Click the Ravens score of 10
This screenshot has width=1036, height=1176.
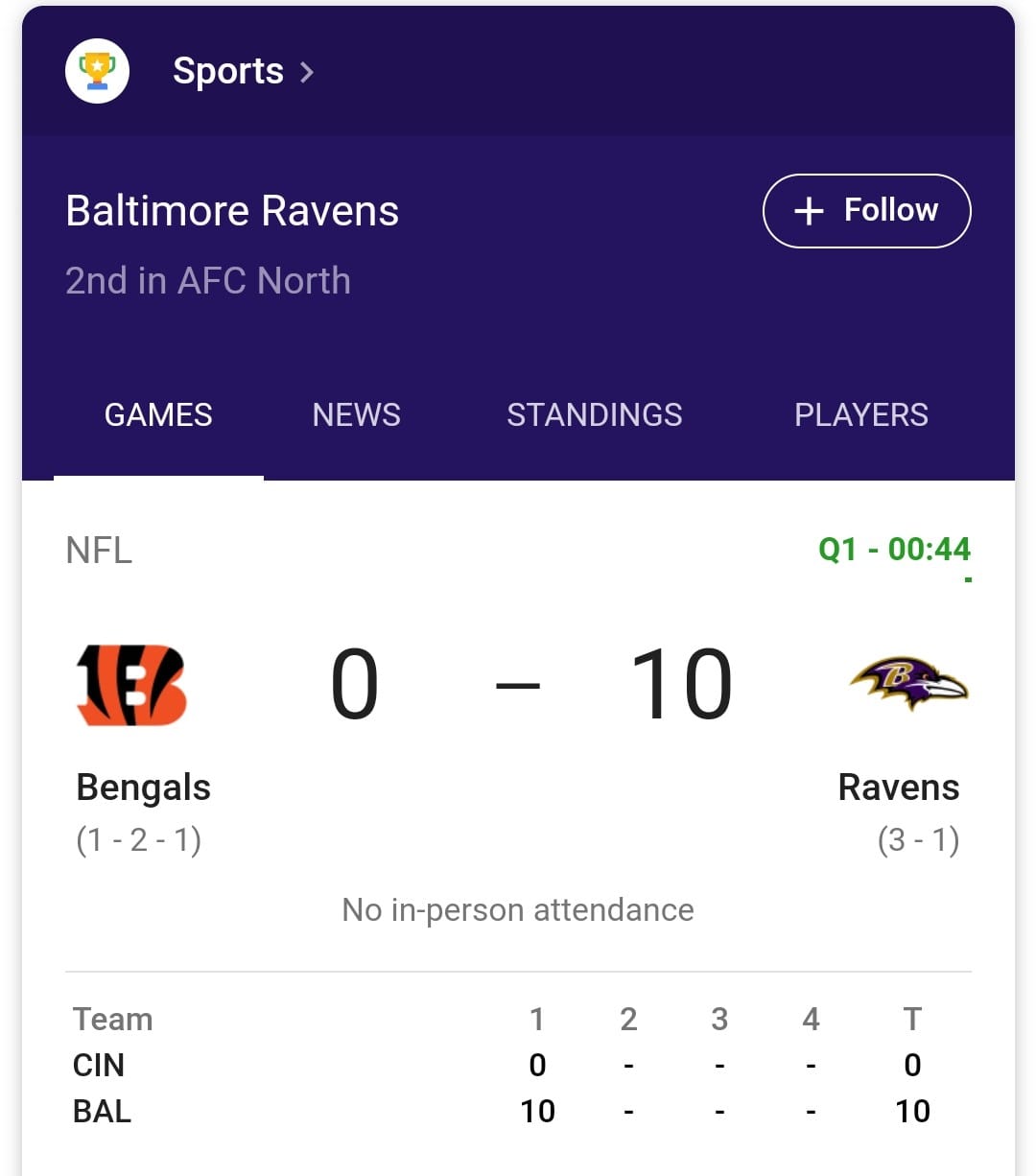pyautogui.click(x=681, y=685)
